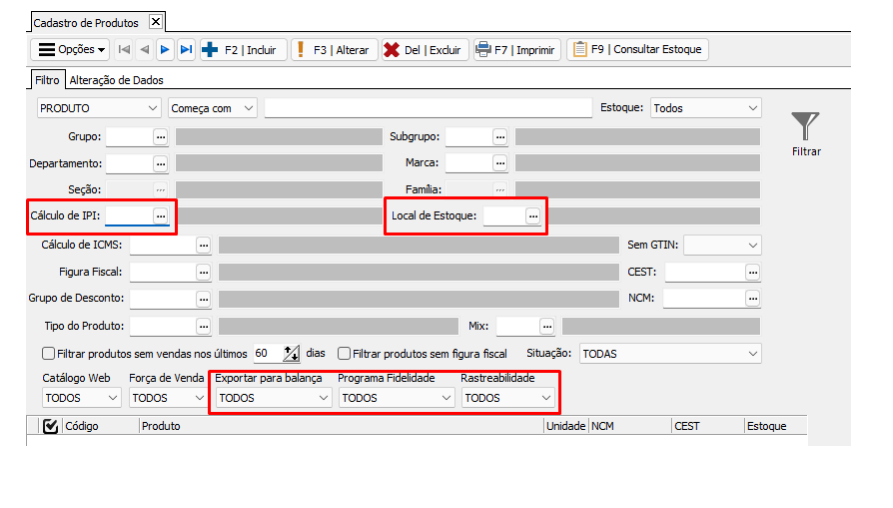Go to previous record arrow

[144, 49]
